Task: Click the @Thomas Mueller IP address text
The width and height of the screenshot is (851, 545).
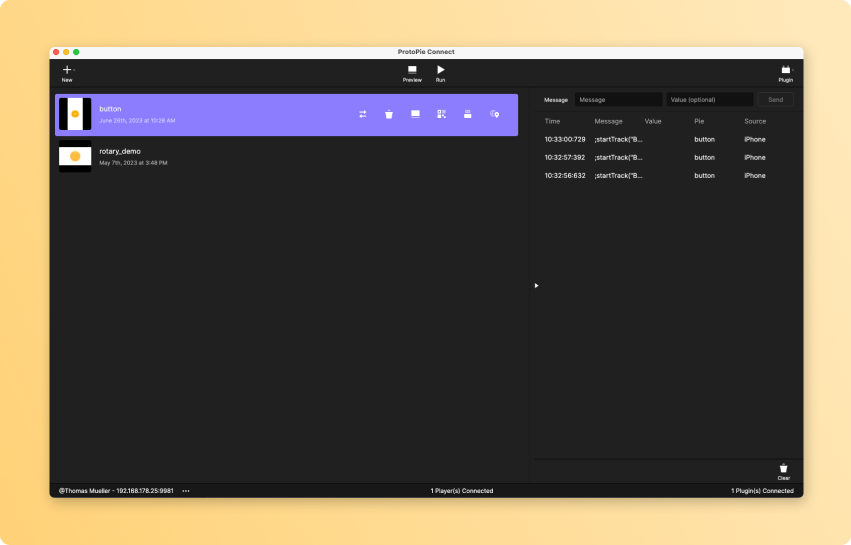Action: tap(116, 491)
